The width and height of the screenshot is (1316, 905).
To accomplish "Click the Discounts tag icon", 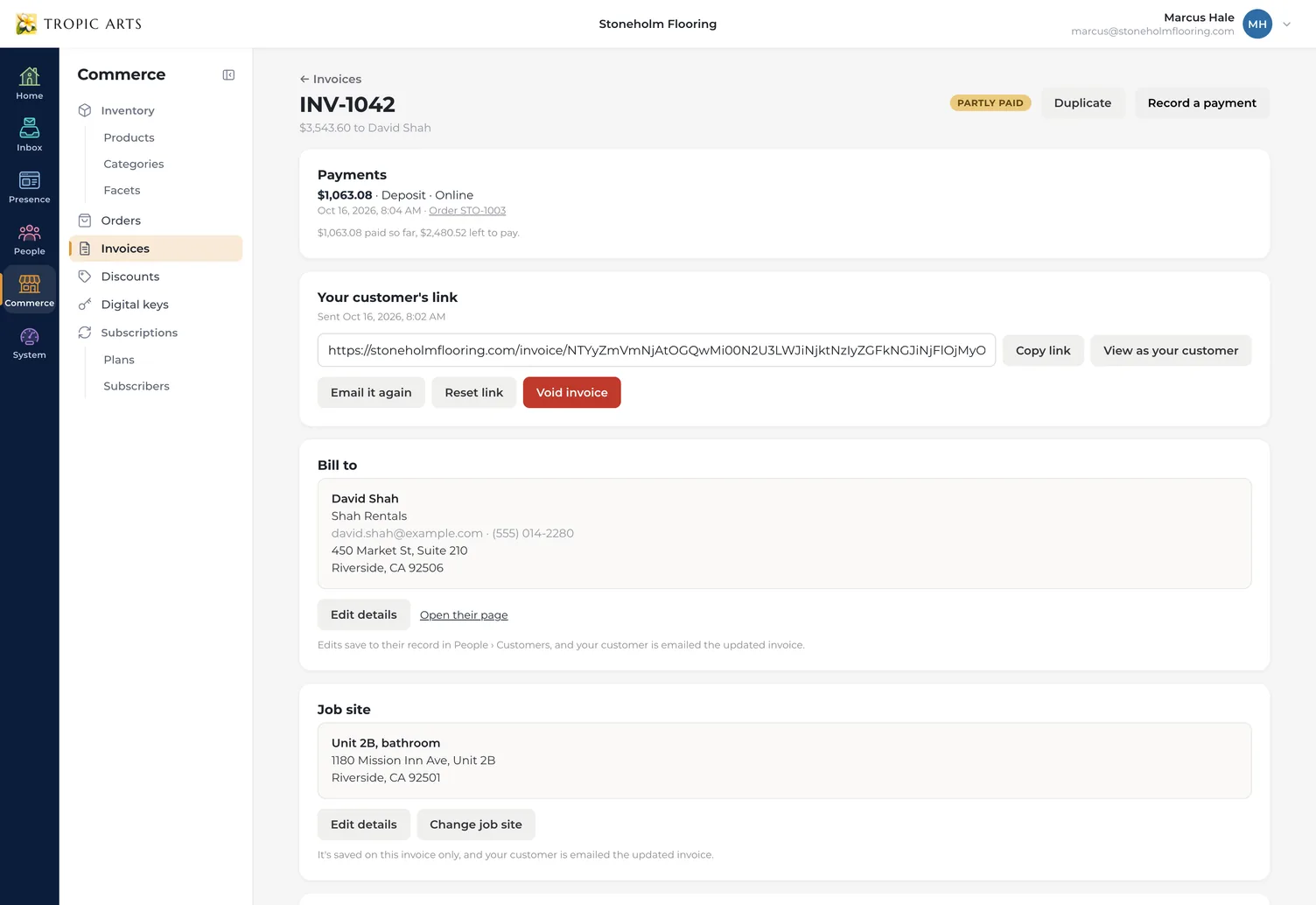I will pyautogui.click(x=85, y=277).
